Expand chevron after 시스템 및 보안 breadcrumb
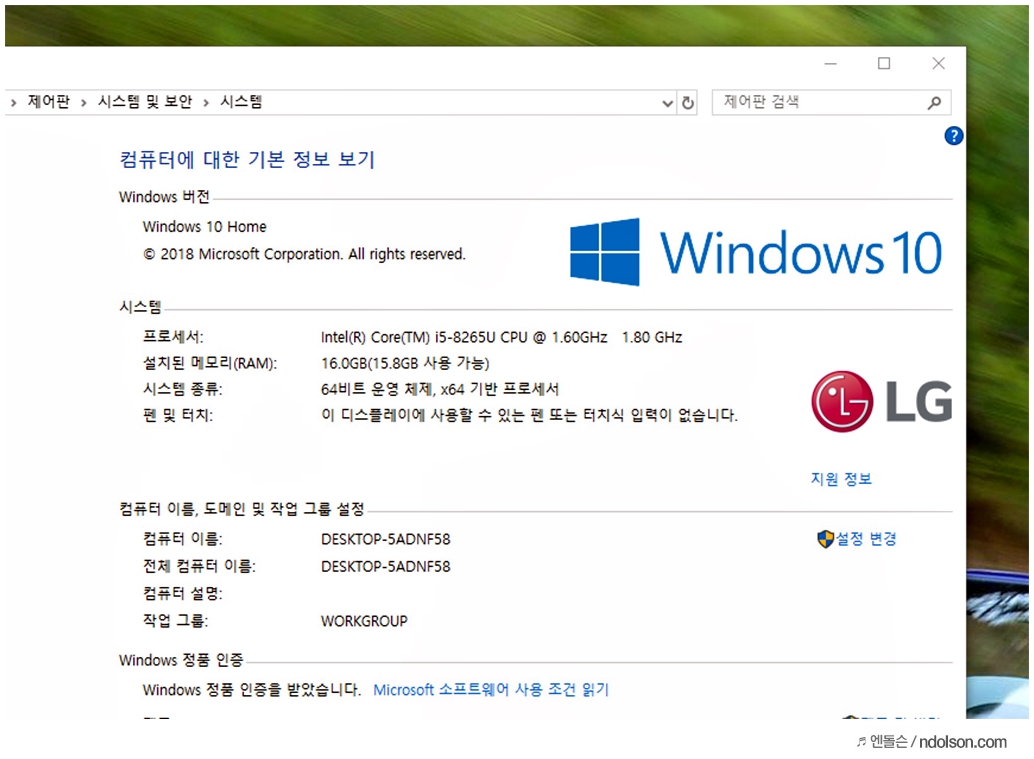Image resolution: width=1034 pixels, height=759 pixels. tap(206, 102)
